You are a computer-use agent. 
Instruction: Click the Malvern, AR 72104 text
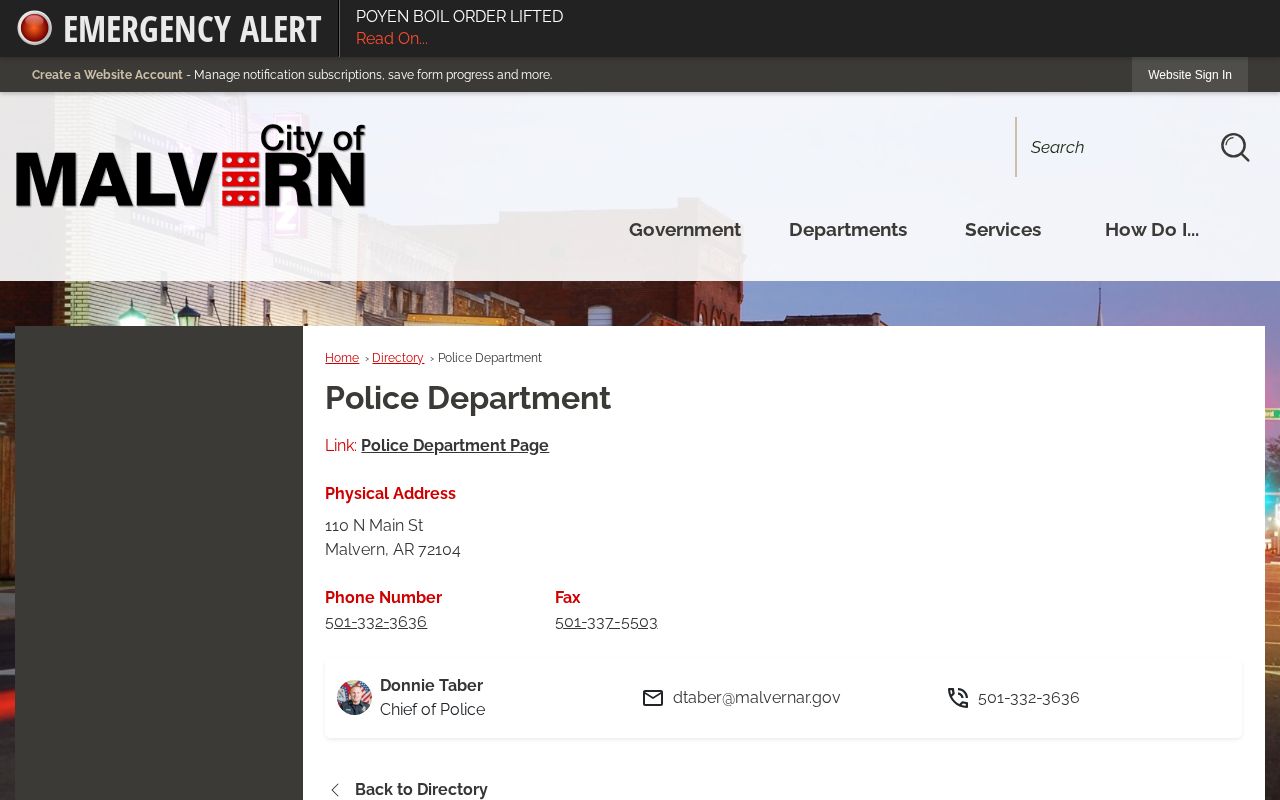(393, 550)
